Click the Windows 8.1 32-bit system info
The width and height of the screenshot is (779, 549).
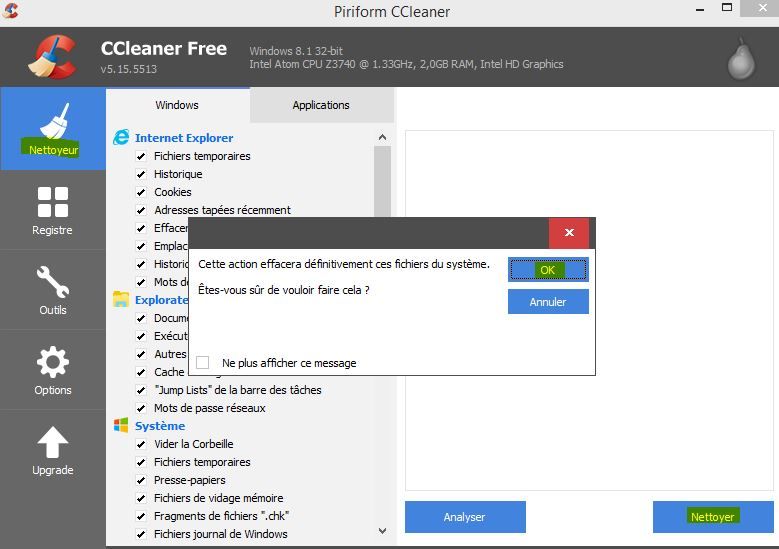(x=296, y=51)
